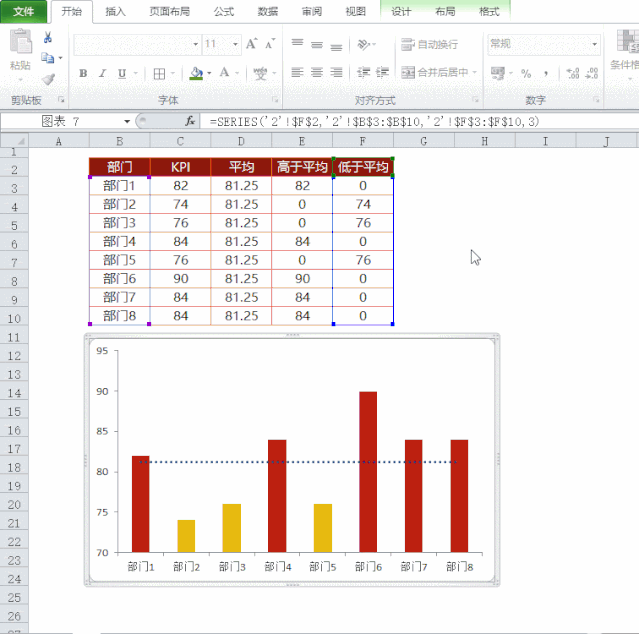The image size is (639, 634).
Task: Select the Format Painter brush icon
Action: click(48, 79)
